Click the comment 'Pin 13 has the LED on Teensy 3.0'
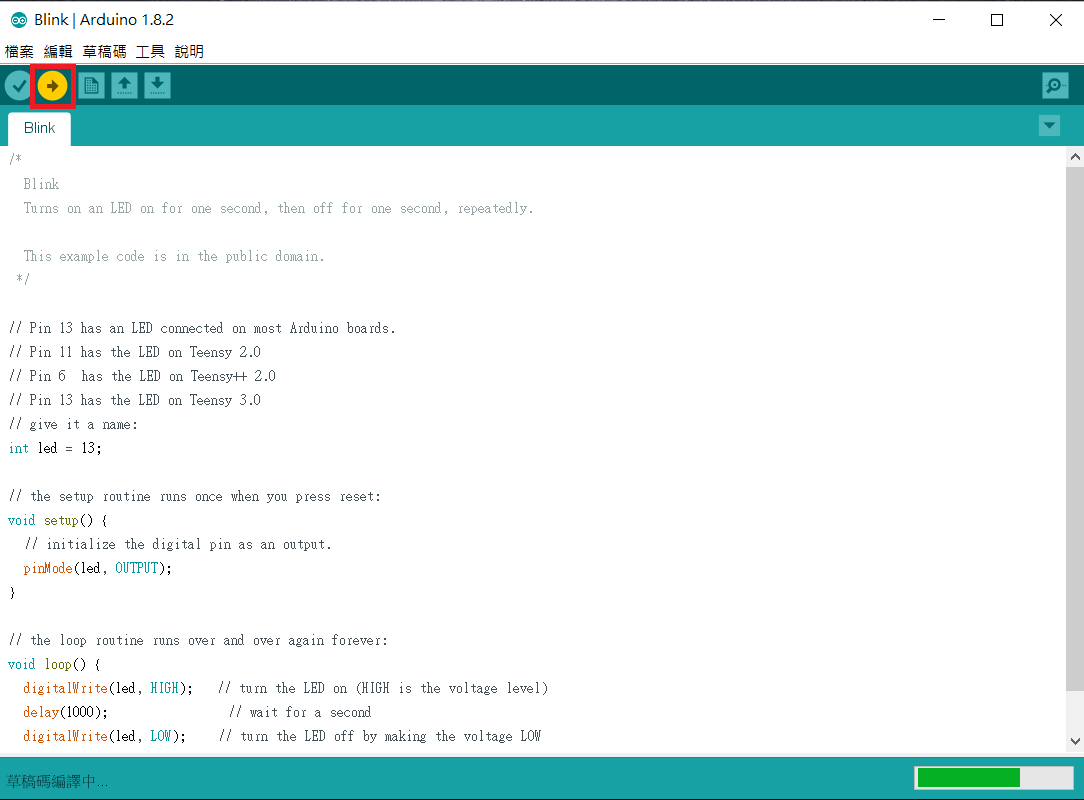This screenshot has height=800, width=1084. coord(135,400)
